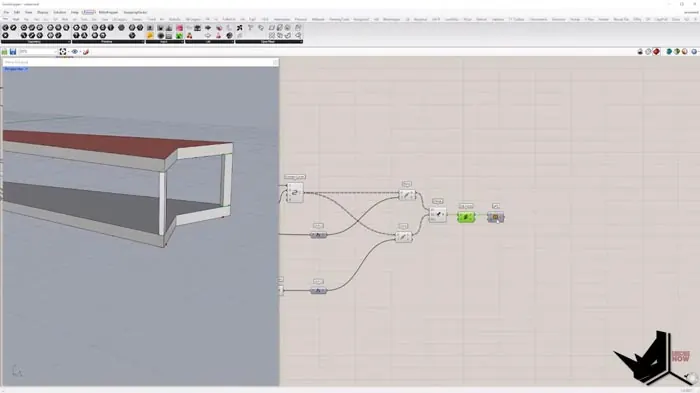Viewport: 700px width, 393px height.
Task: Open the Display menu
Action: click(x=42, y=13)
